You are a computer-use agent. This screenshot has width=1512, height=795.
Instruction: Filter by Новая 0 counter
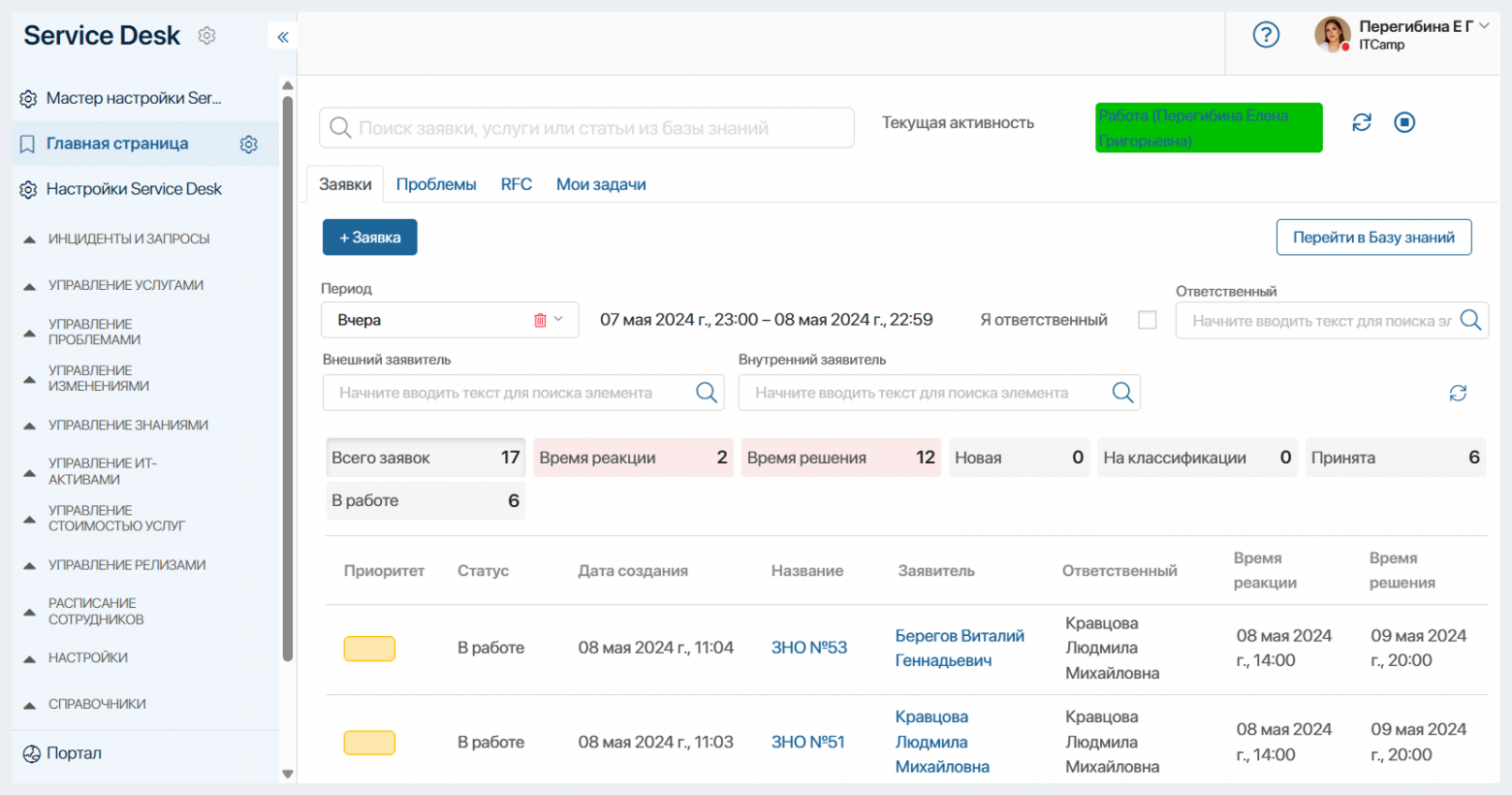[x=1019, y=458]
